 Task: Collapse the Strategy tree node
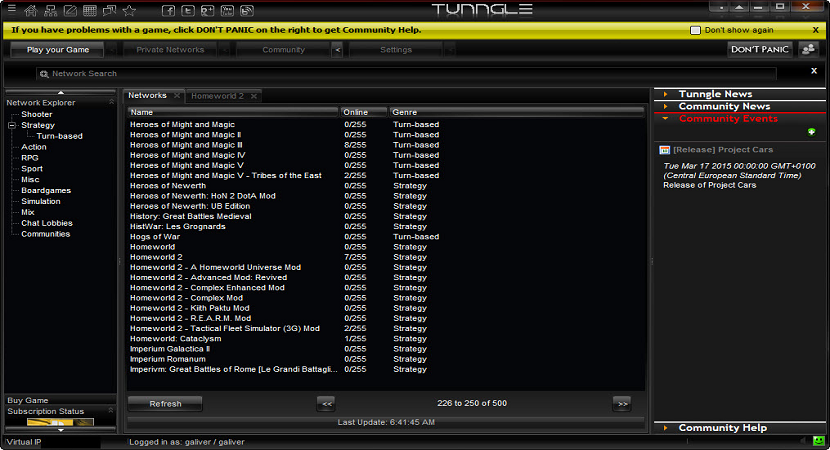(x=12, y=125)
